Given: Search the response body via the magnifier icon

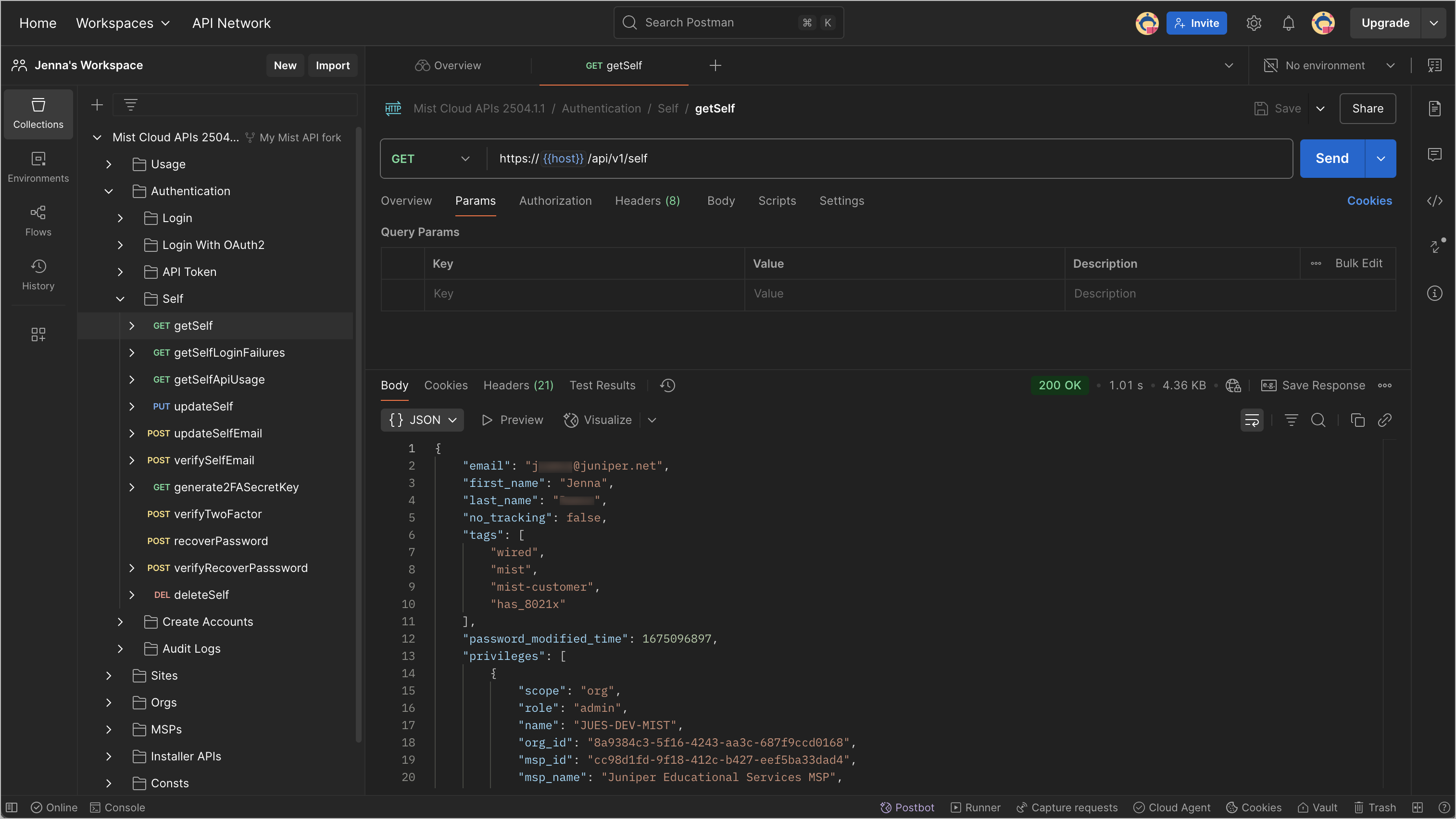Looking at the screenshot, I should (x=1318, y=420).
